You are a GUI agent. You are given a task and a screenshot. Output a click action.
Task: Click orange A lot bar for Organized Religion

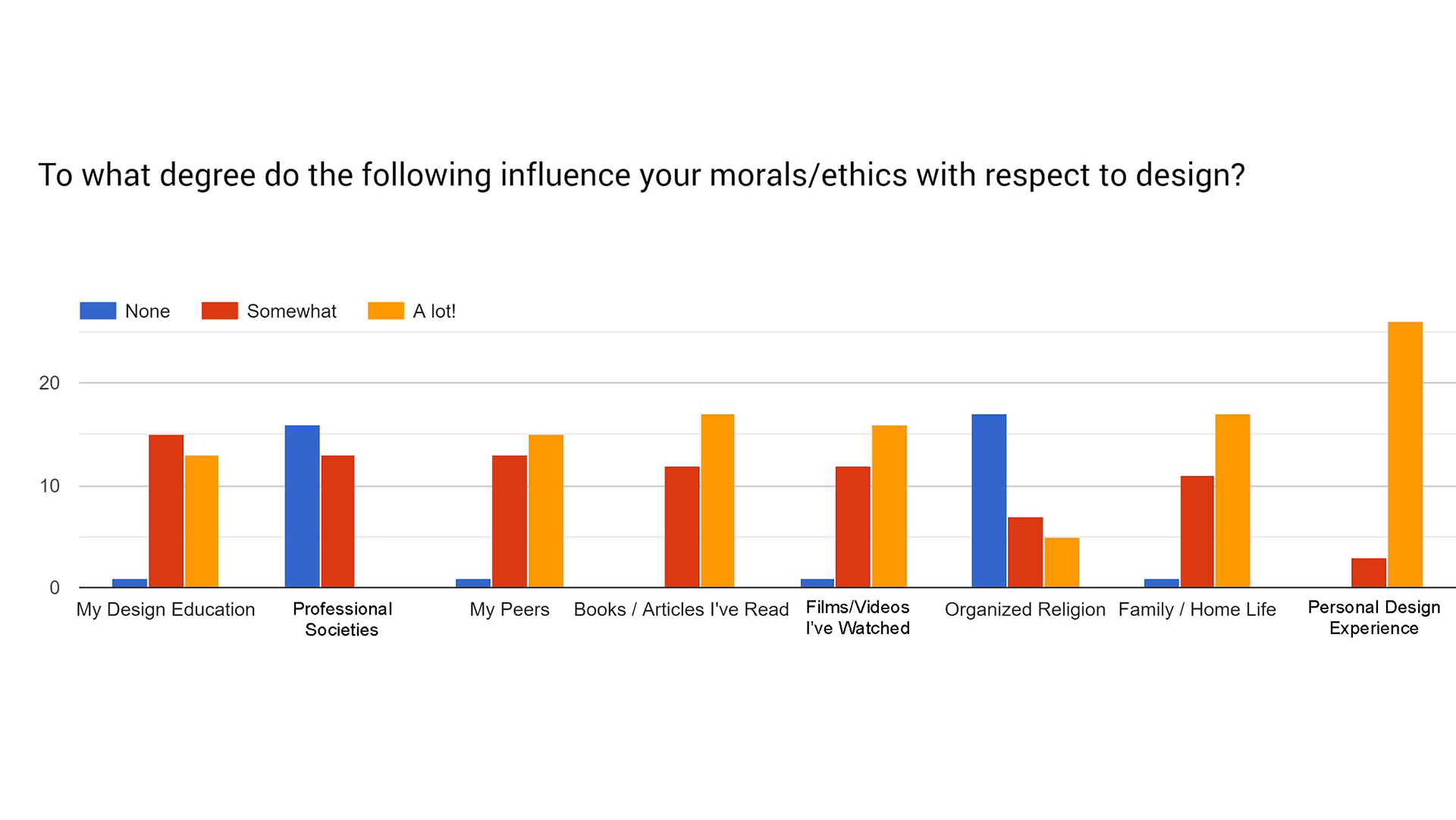pyautogui.click(x=1061, y=562)
